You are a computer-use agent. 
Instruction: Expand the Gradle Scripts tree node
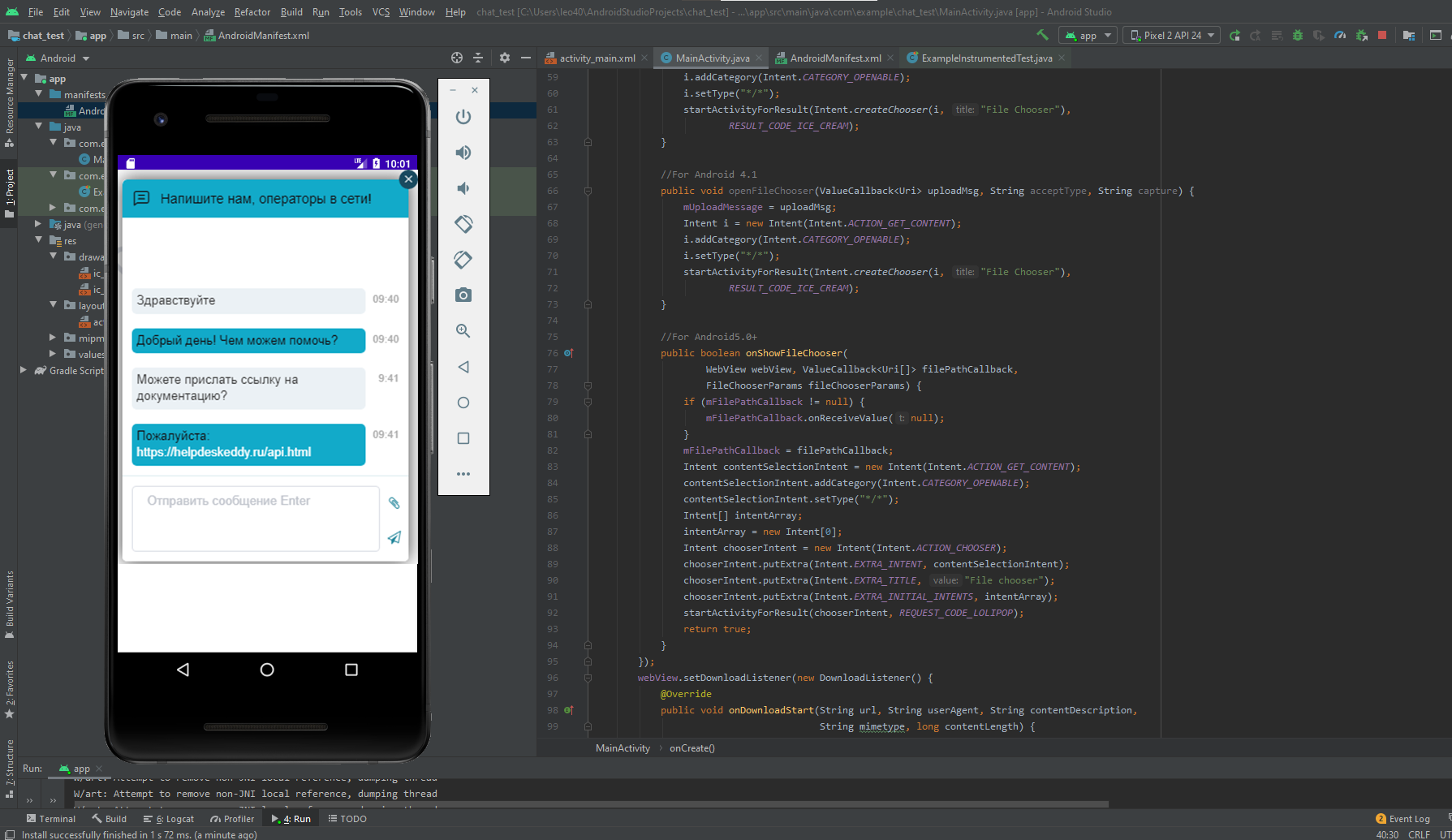(24, 370)
